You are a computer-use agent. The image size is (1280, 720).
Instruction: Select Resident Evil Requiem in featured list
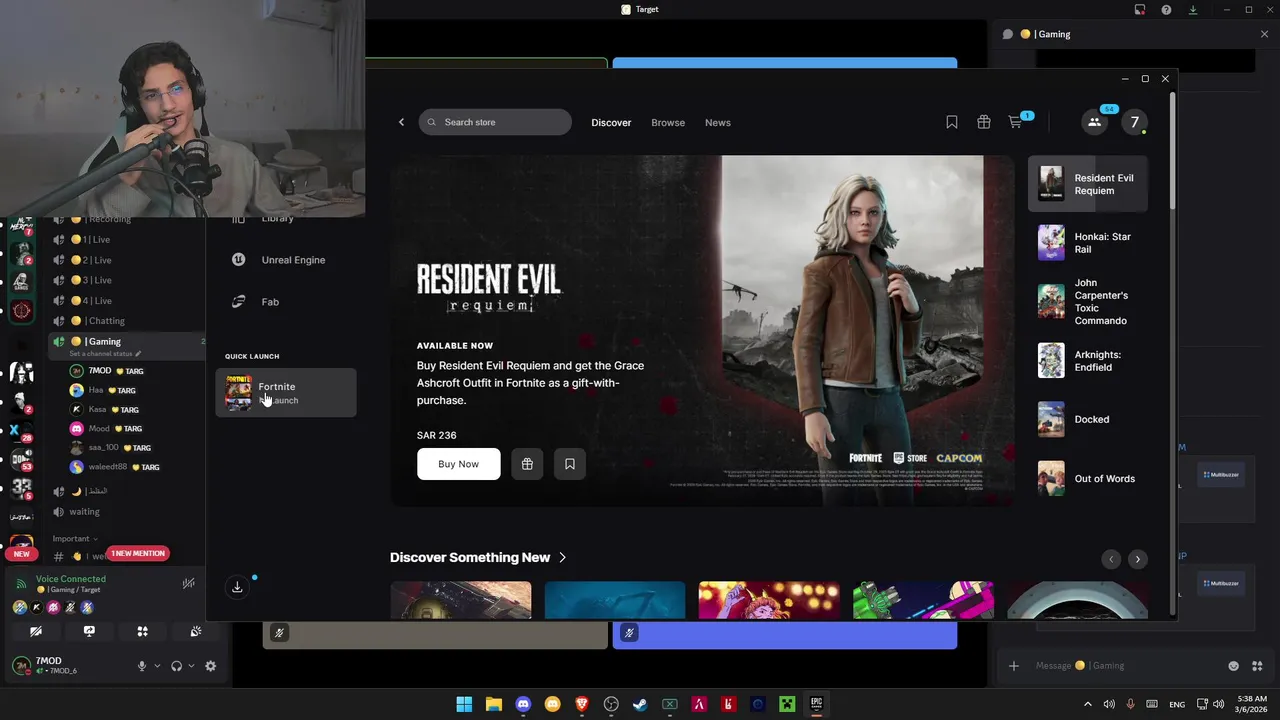tap(1088, 184)
